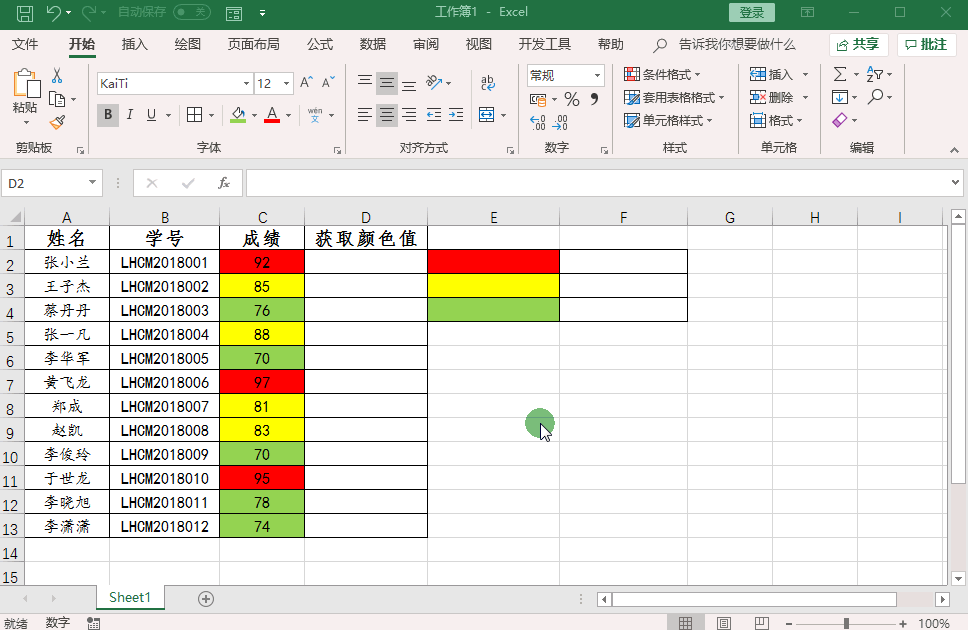The height and width of the screenshot is (630, 968).
Task: Click the Increase Indent icon
Action: [456, 115]
